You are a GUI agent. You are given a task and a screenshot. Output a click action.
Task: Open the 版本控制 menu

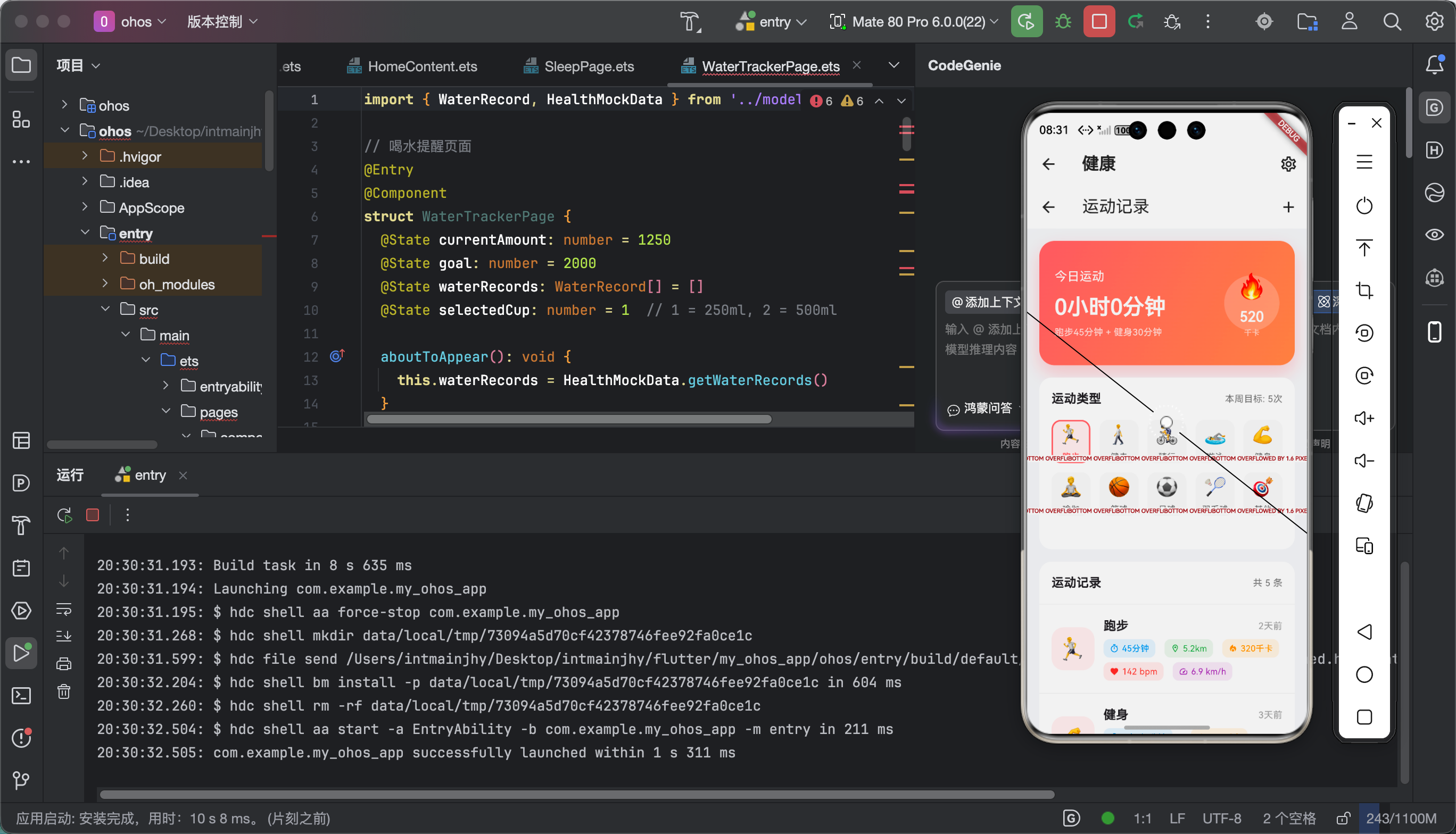[x=222, y=22]
